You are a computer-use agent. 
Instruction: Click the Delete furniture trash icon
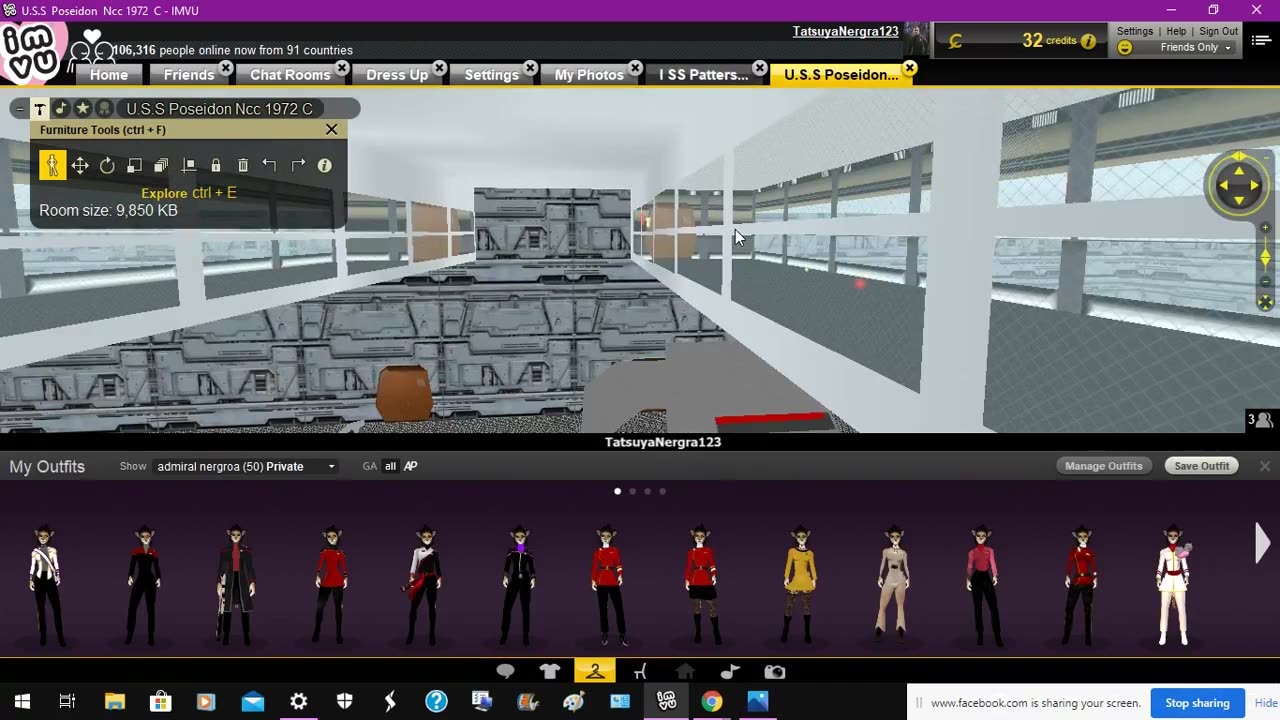tap(242, 165)
